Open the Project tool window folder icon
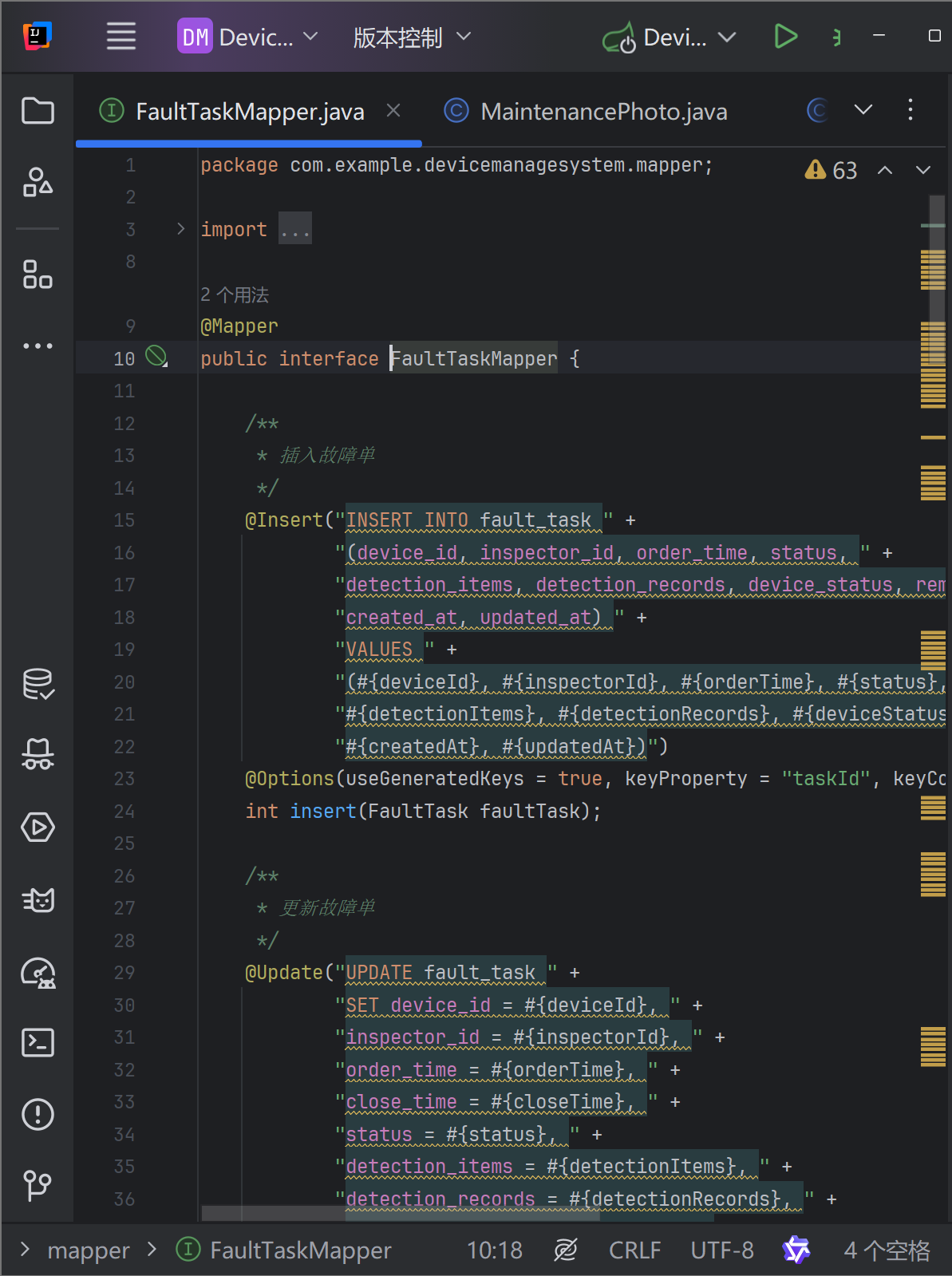 [38, 111]
